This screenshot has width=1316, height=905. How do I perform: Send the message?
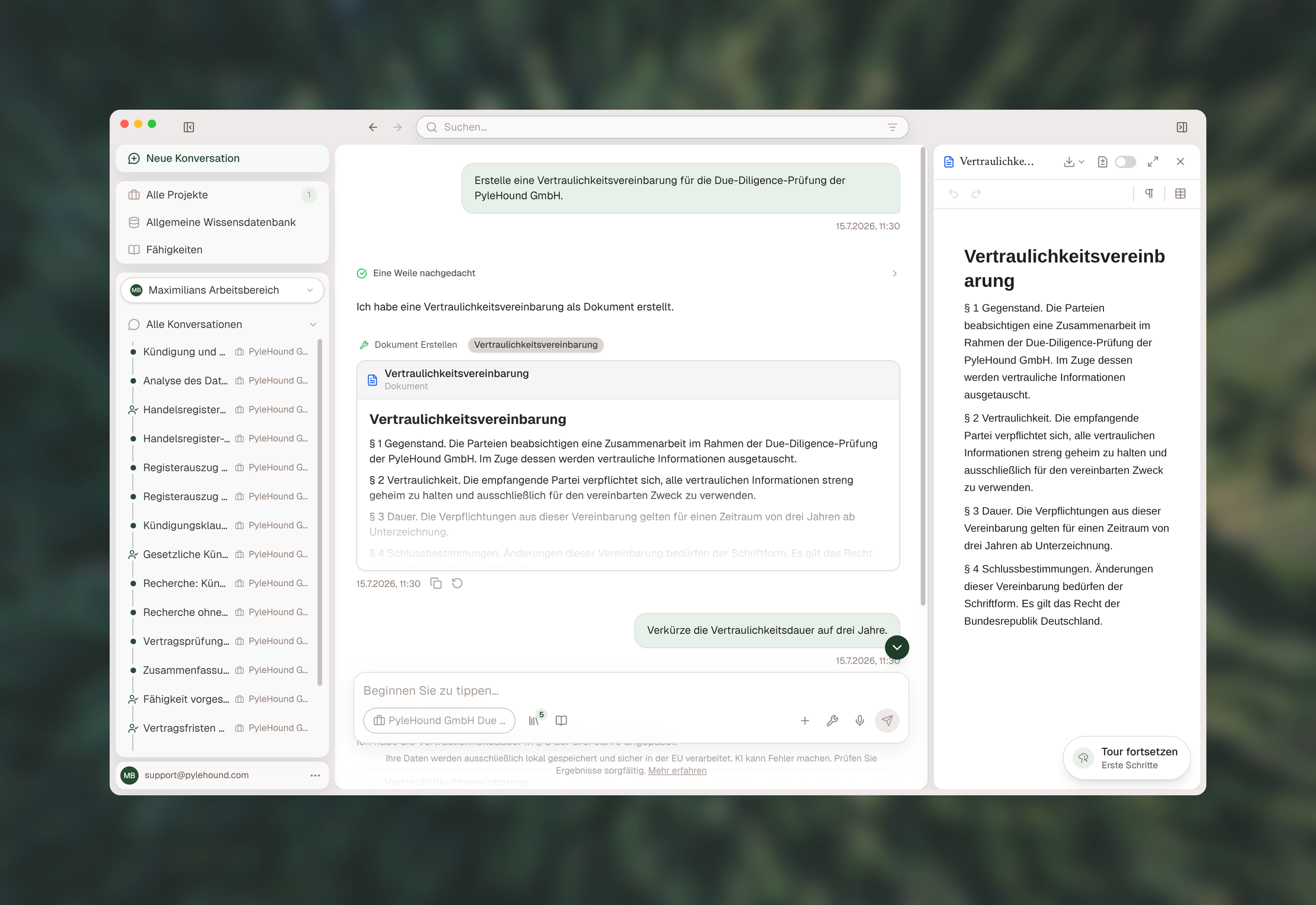[x=887, y=721]
